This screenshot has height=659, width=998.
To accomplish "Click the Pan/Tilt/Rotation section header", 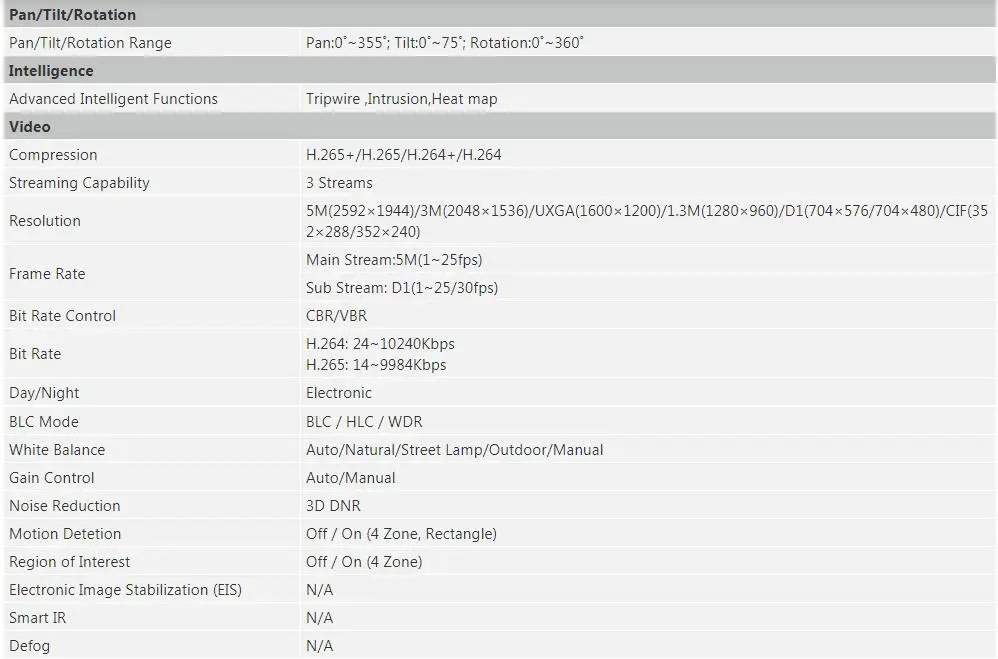I will point(499,14).
